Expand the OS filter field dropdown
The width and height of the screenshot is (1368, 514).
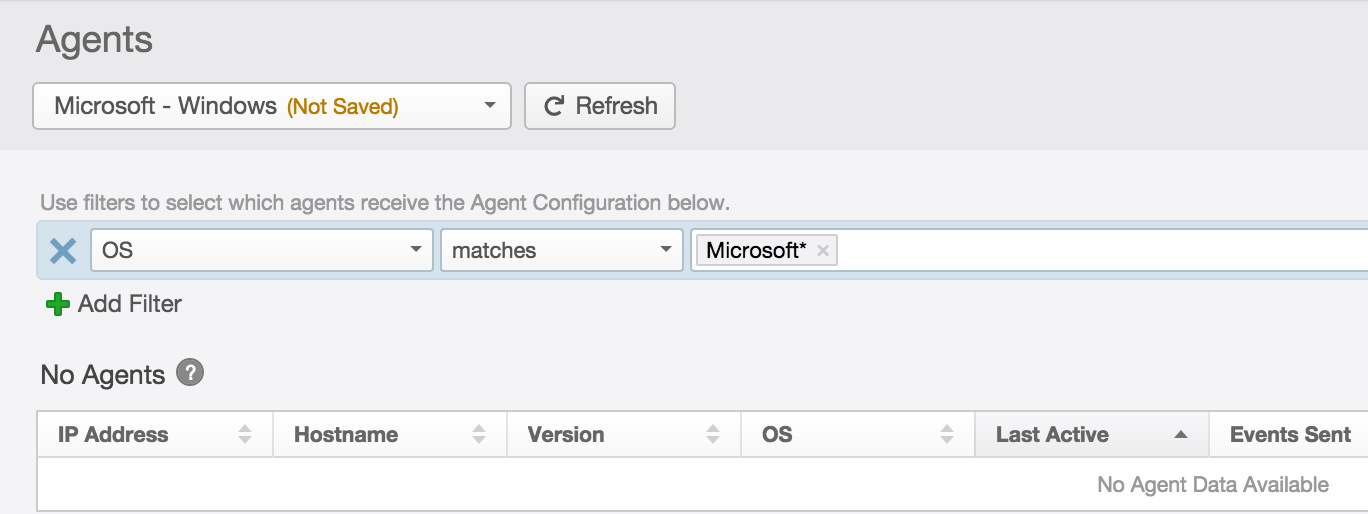click(x=416, y=250)
